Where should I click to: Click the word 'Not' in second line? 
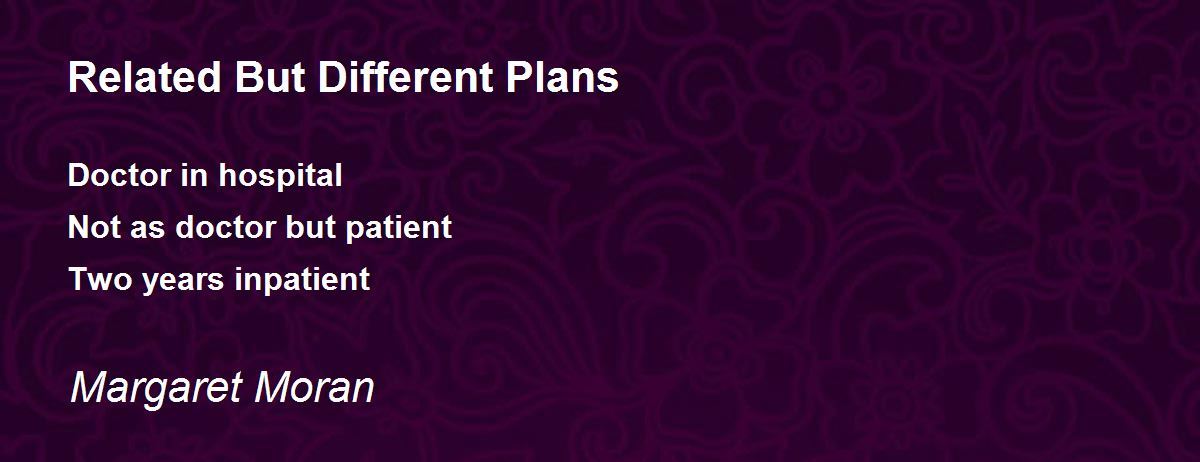click(x=89, y=228)
